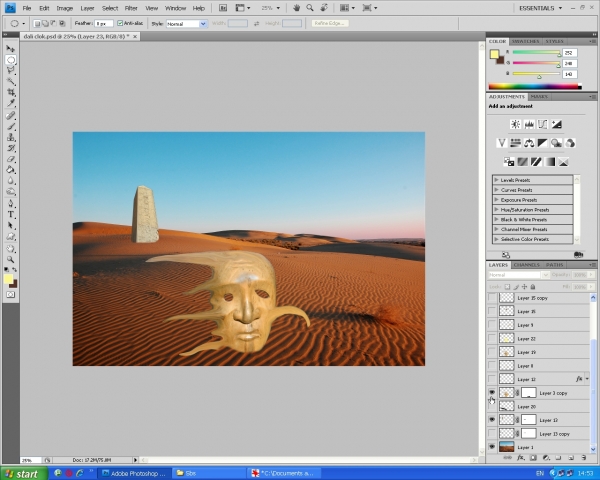Image resolution: width=600 pixels, height=480 pixels.
Task: Select the Move tool
Action: [11, 49]
